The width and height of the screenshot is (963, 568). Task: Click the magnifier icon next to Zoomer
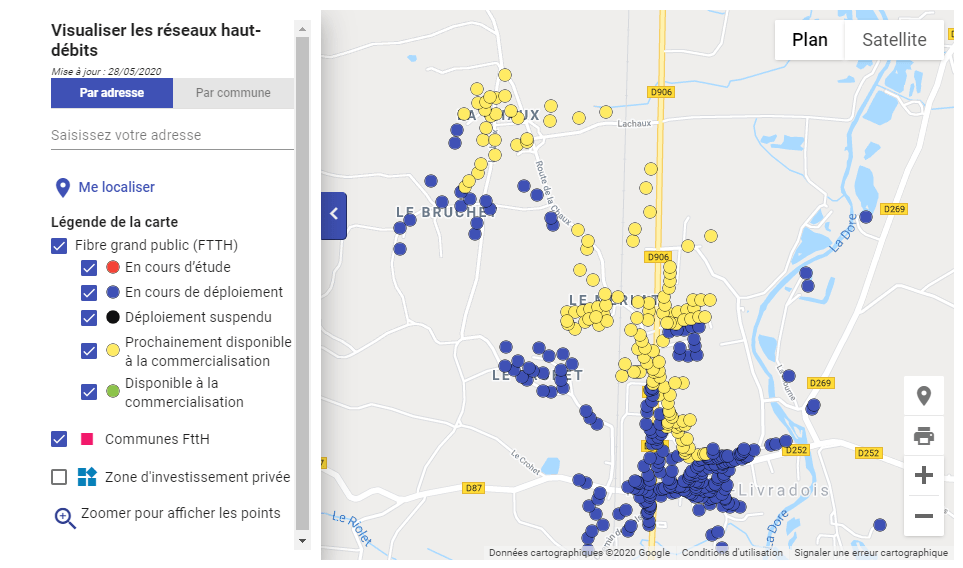(64, 516)
